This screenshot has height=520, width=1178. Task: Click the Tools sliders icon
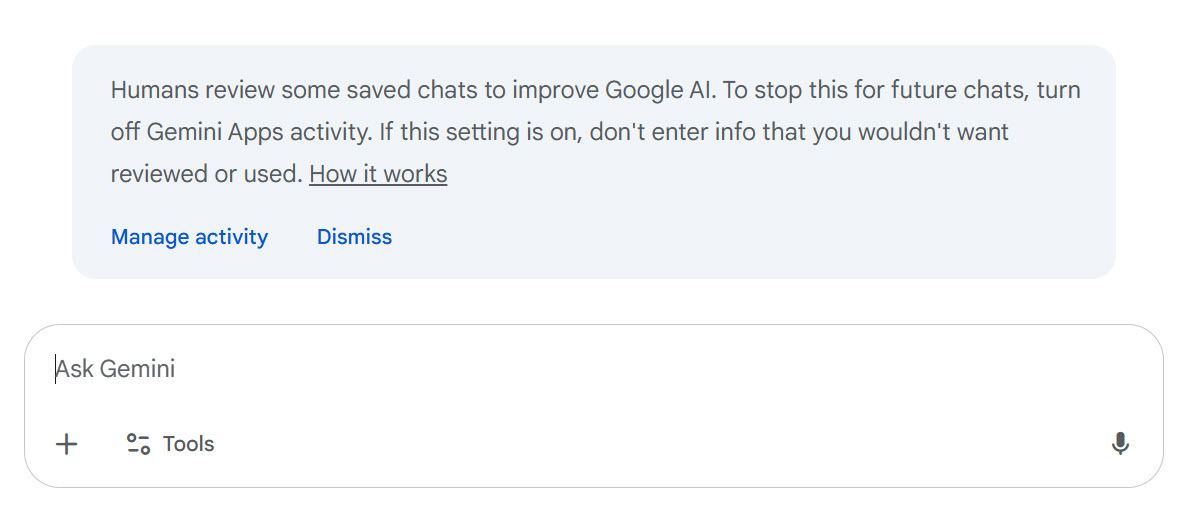(x=138, y=444)
